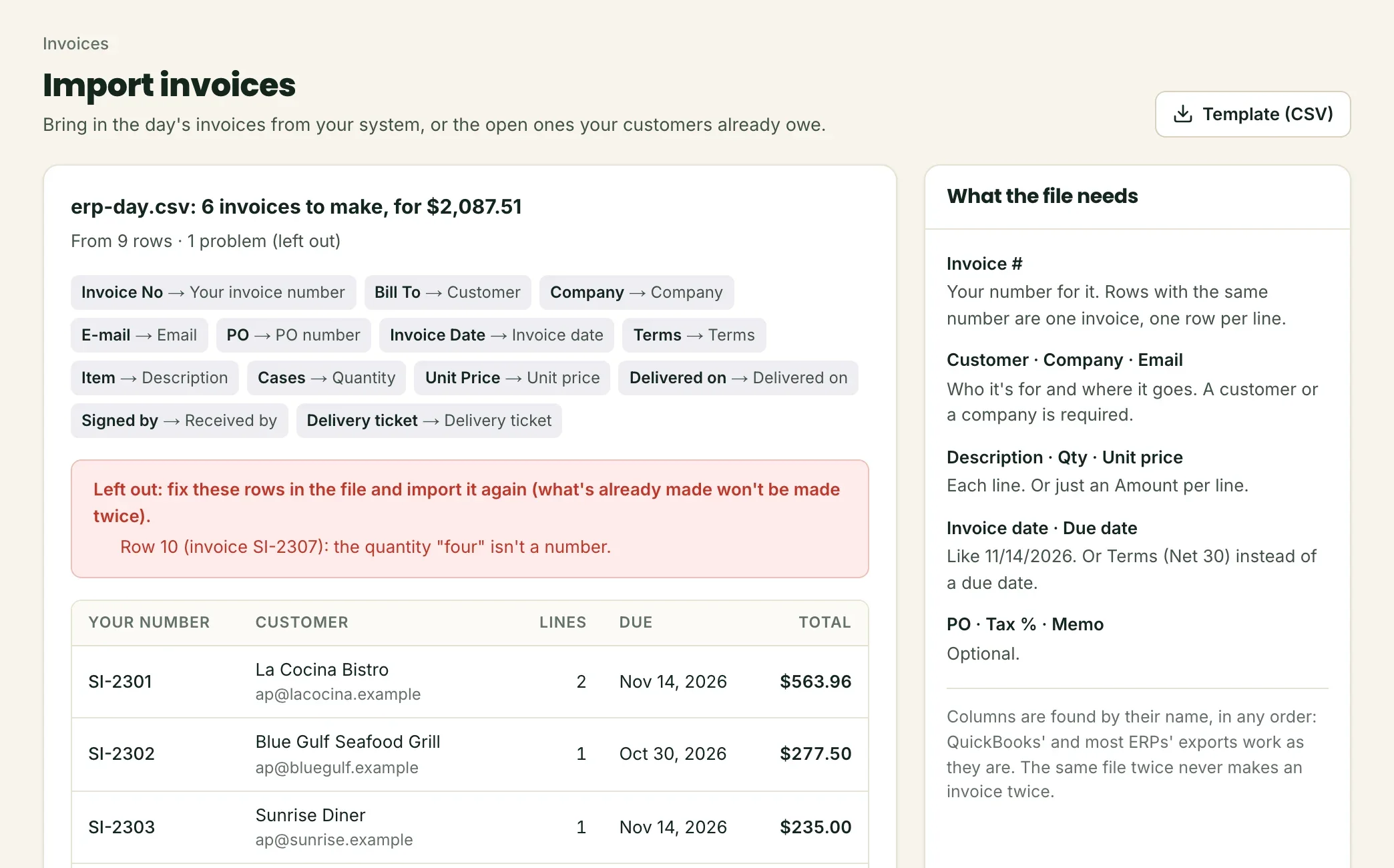
Task: Select the Terms → Terms chip
Action: tap(694, 335)
